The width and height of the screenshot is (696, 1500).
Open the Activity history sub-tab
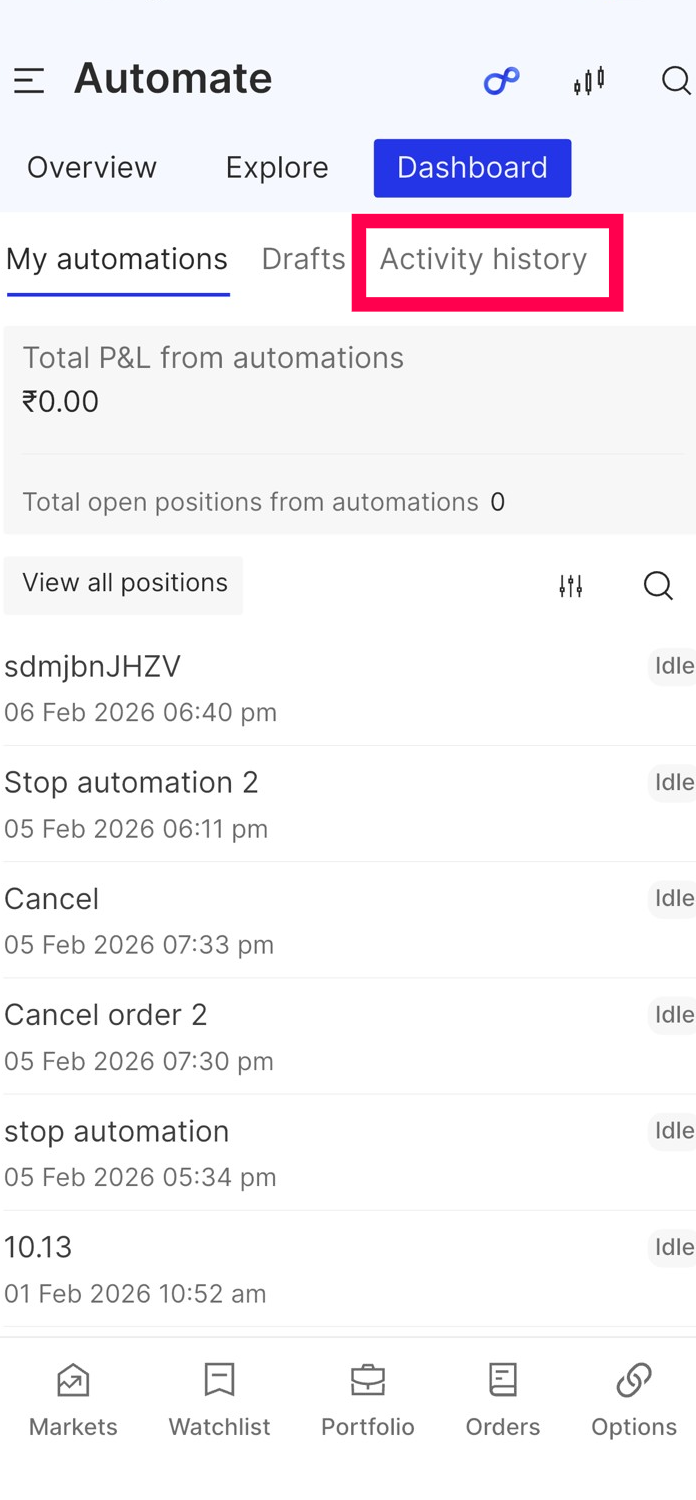tap(484, 260)
